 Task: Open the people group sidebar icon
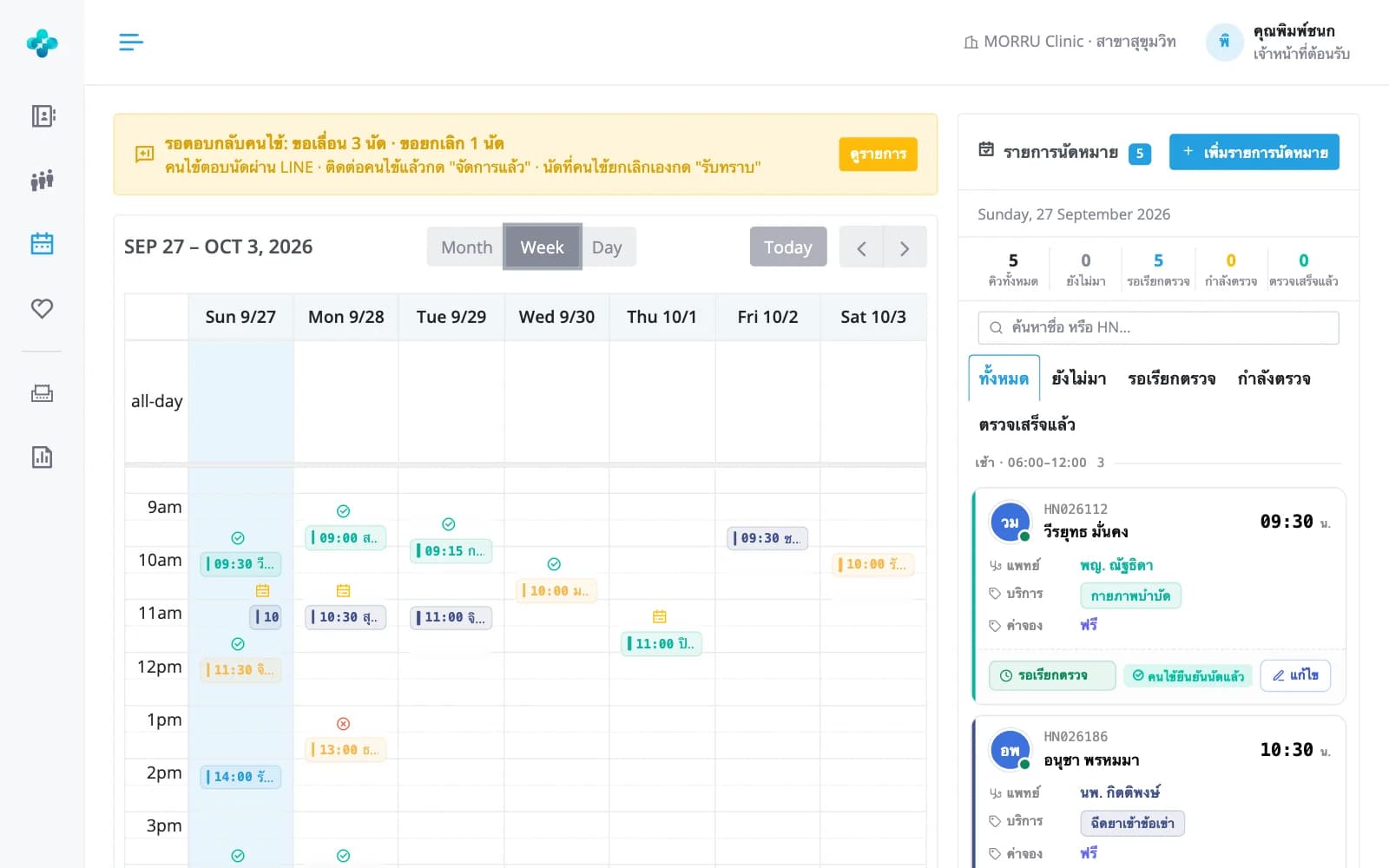[x=42, y=180]
